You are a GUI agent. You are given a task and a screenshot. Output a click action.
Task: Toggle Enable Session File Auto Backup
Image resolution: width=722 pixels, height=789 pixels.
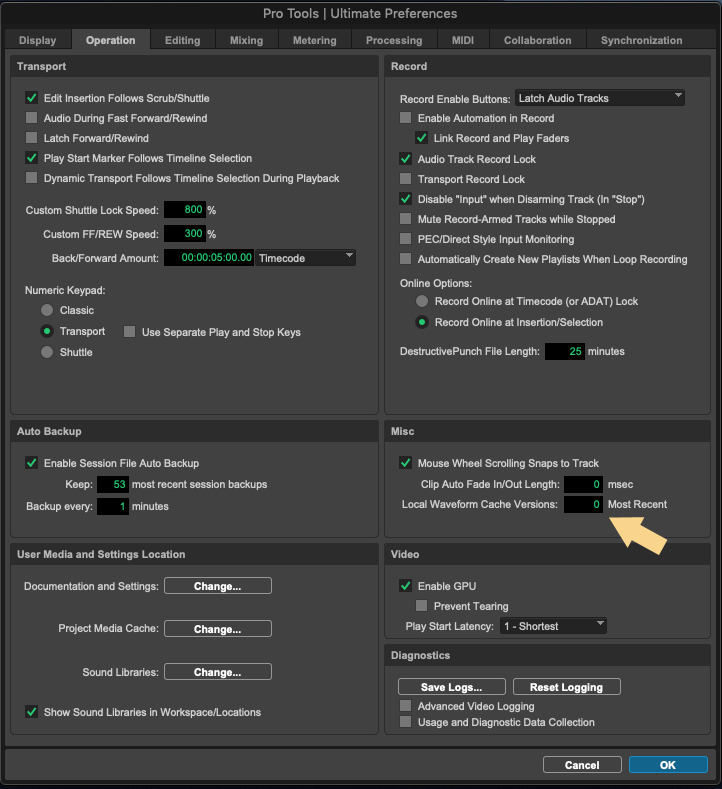click(32, 463)
